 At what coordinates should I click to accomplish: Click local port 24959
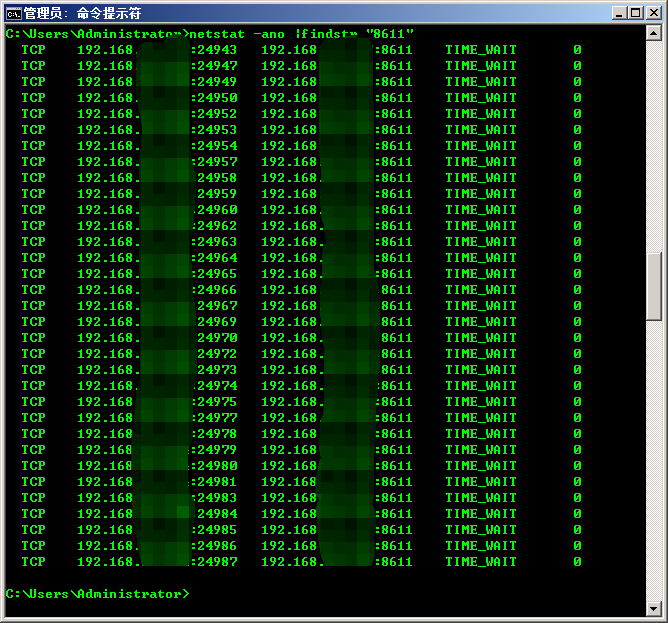point(217,194)
